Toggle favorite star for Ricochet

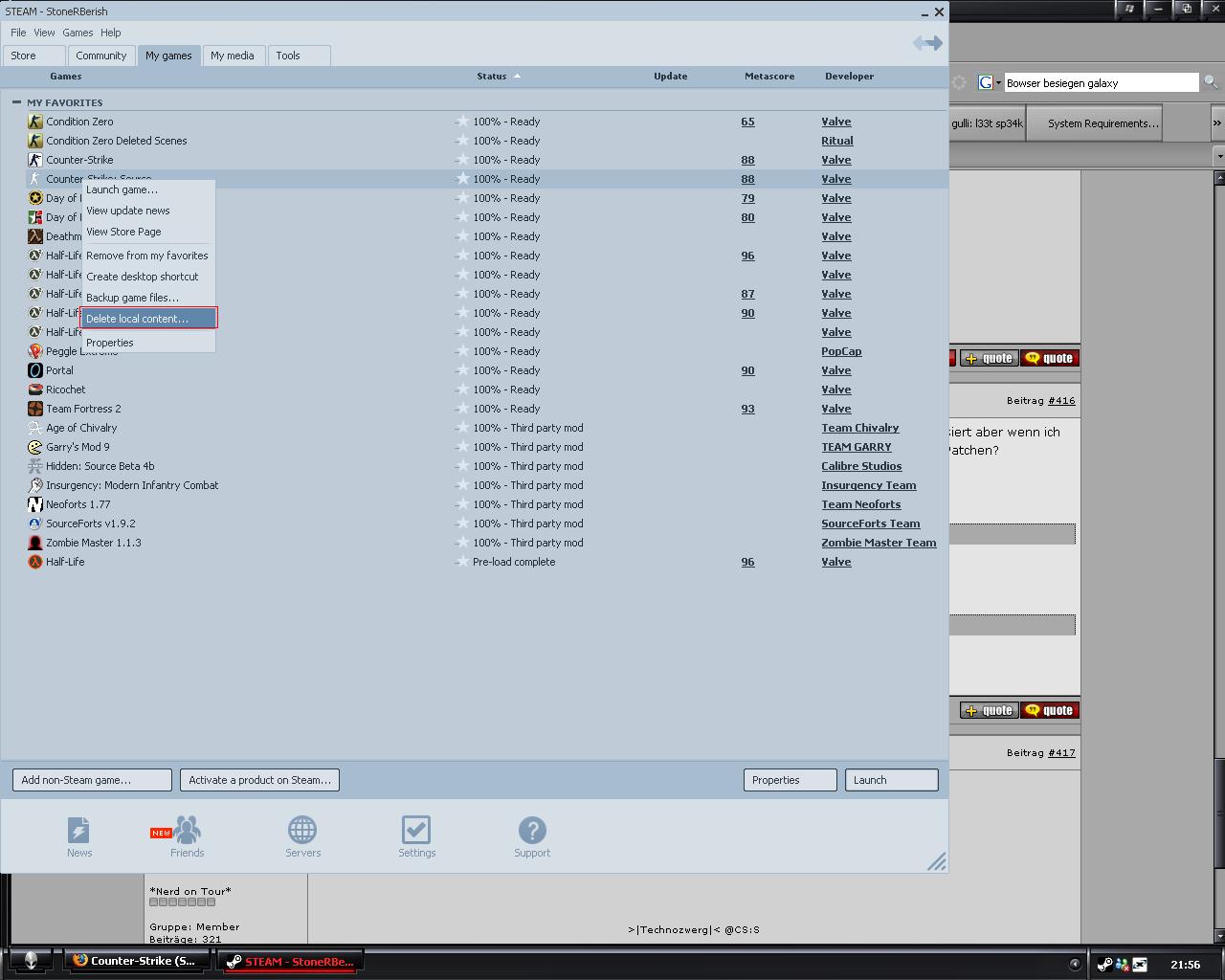click(462, 390)
